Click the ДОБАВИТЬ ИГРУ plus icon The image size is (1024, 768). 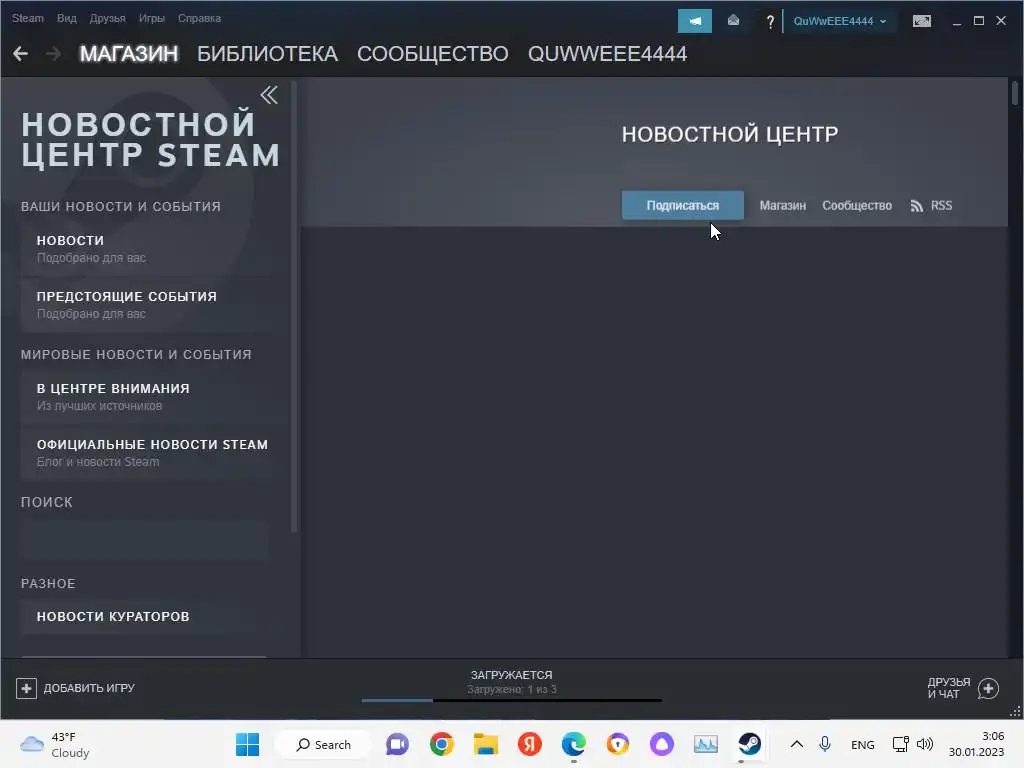(x=26, y=688)
